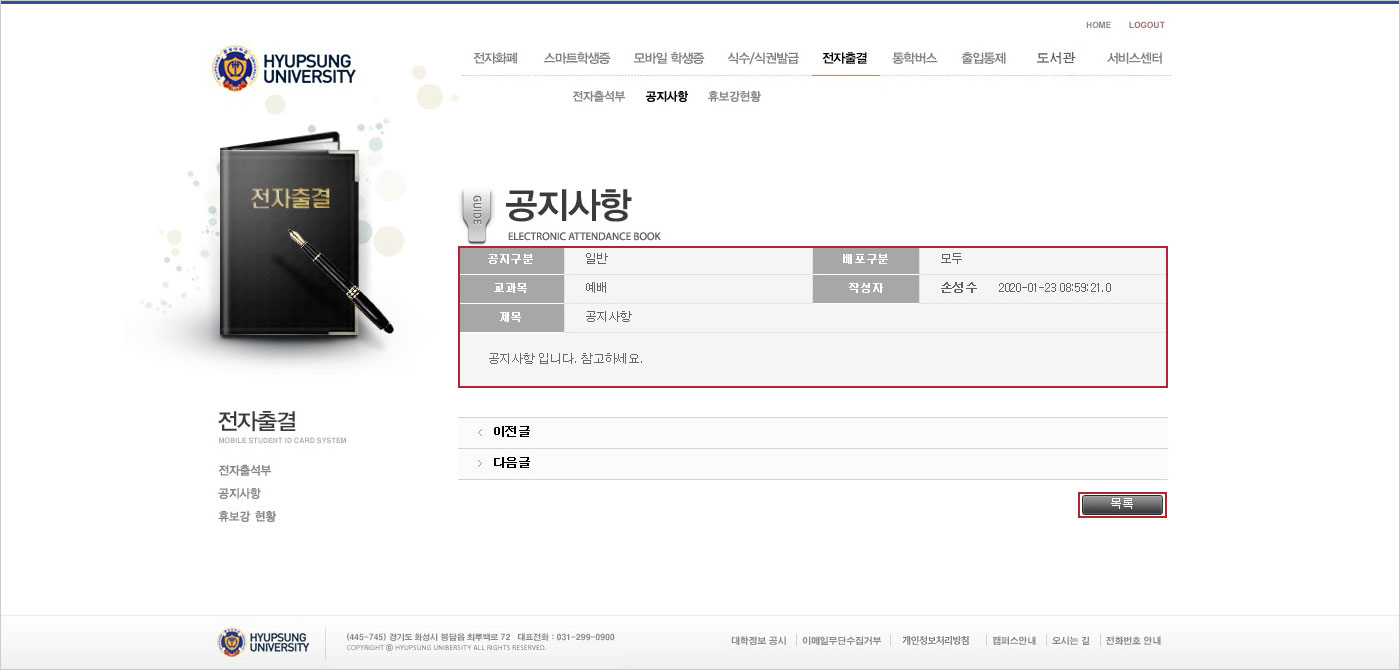Click the notice body text 공지사항 입니다. 참고하세요.
The width and height of the screenshot is (1400, 670).
[x=565, y=358]
